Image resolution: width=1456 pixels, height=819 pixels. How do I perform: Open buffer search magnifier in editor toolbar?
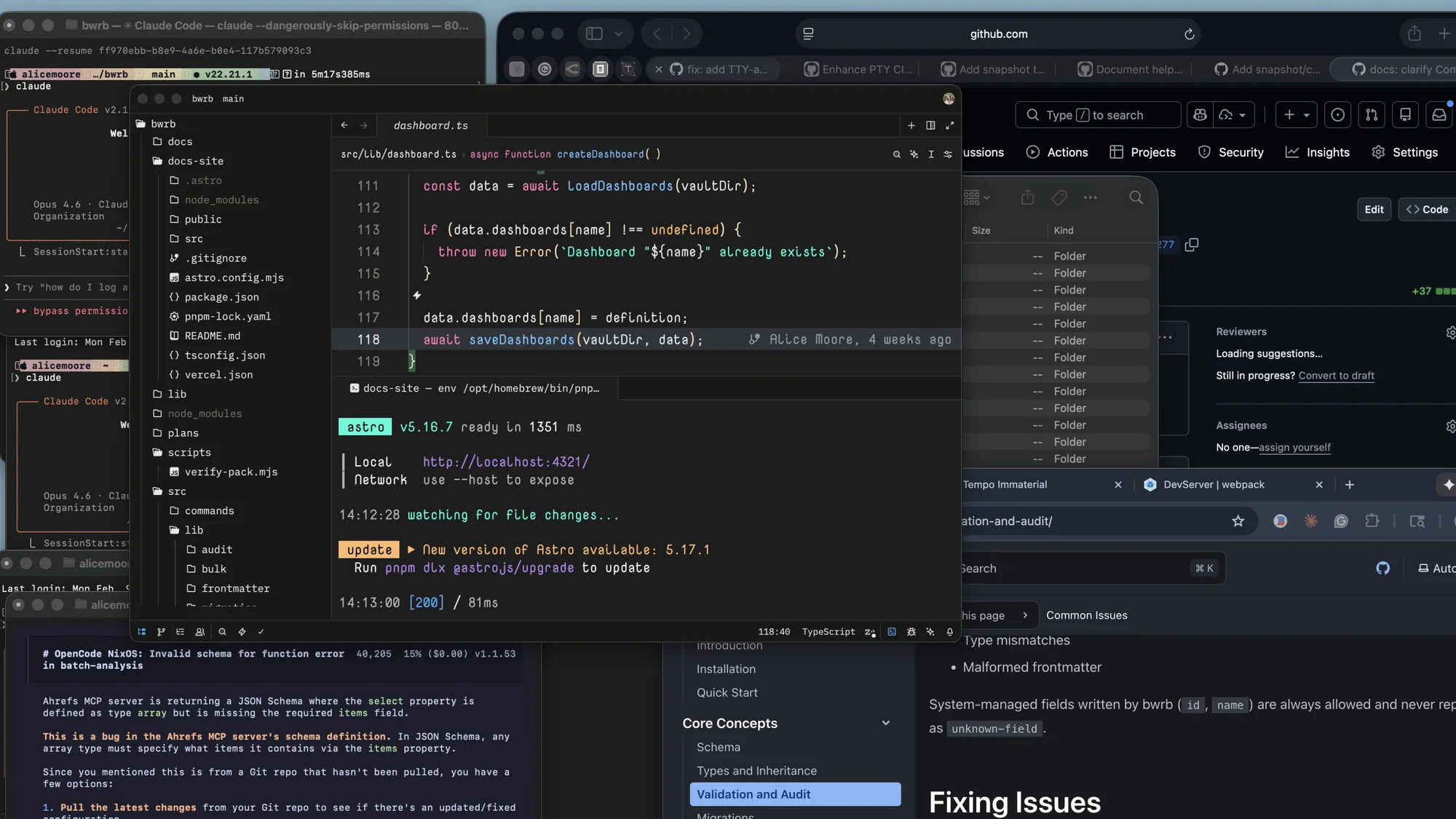click(x=896, y=154)
